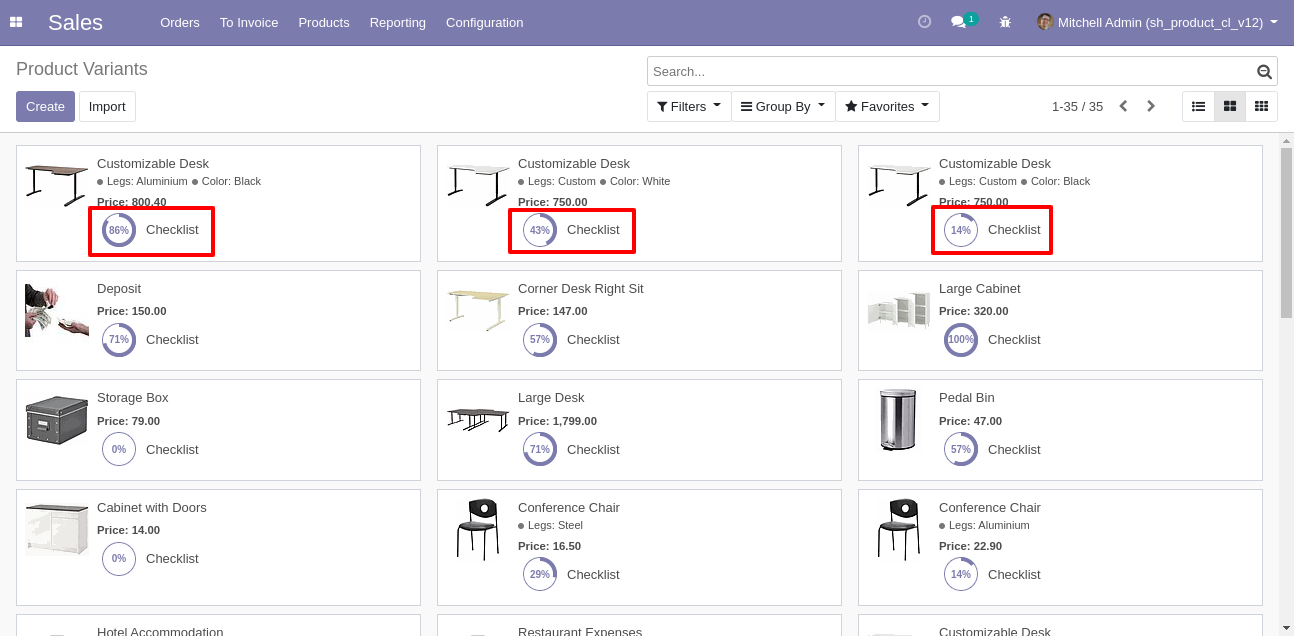Open the Configuration menu
This screenshot has height=636, width=1294.
484,22
